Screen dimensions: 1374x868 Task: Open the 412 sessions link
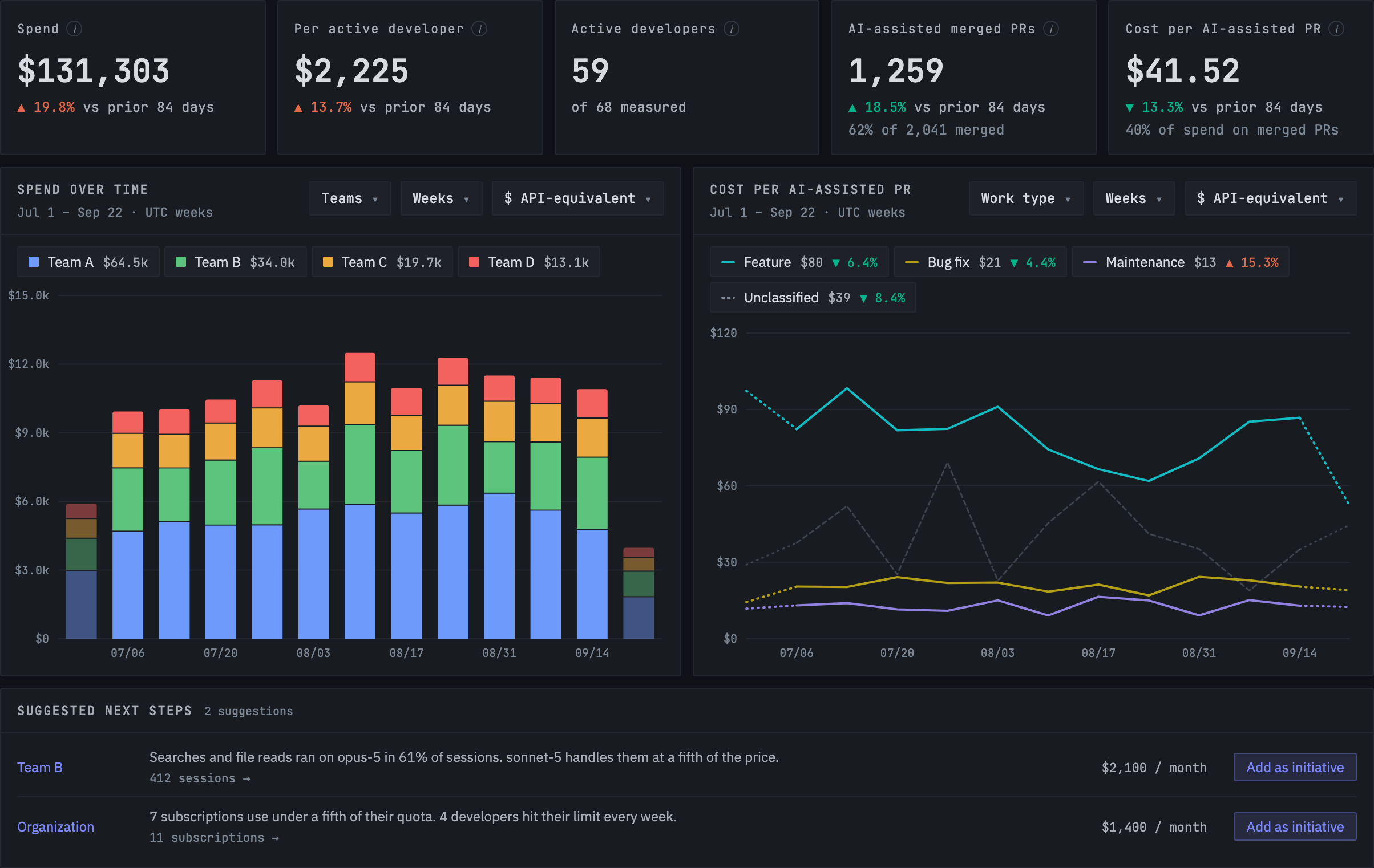click(x=200, y=778)
